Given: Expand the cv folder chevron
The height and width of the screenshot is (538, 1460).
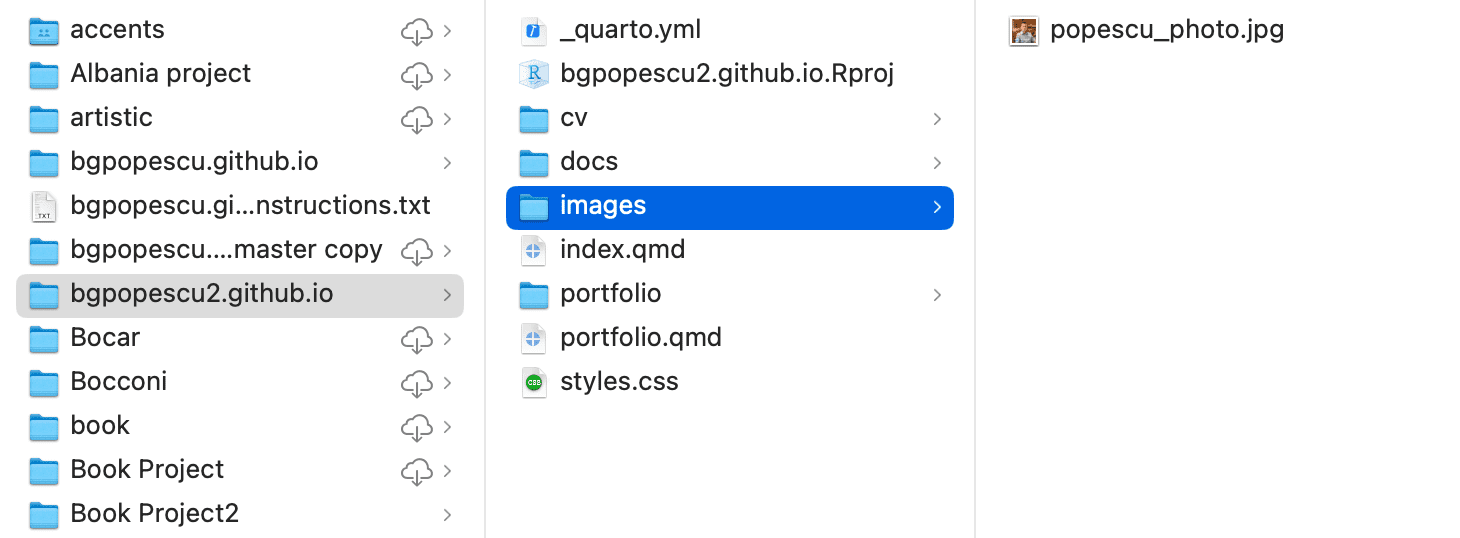Looking at the screenshot, I should coord(937,119).
